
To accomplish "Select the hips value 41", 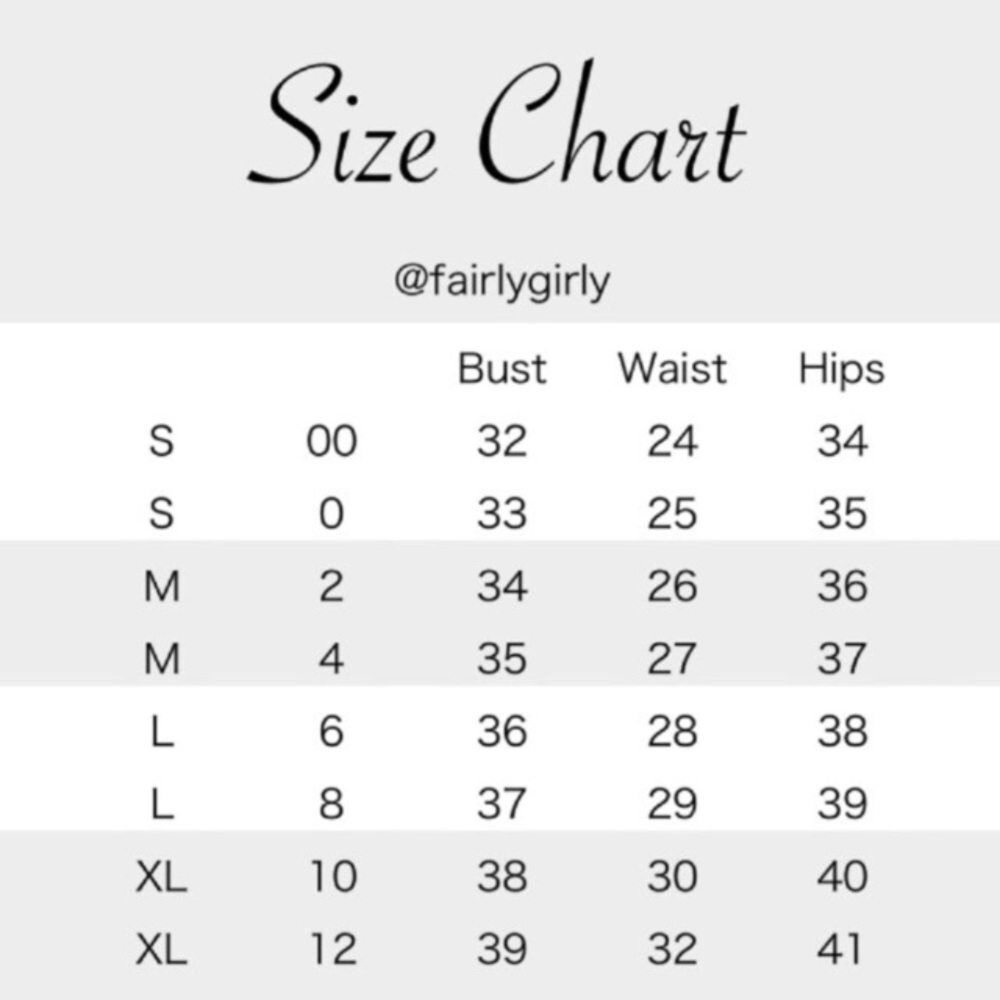I will tap(841, 950).
